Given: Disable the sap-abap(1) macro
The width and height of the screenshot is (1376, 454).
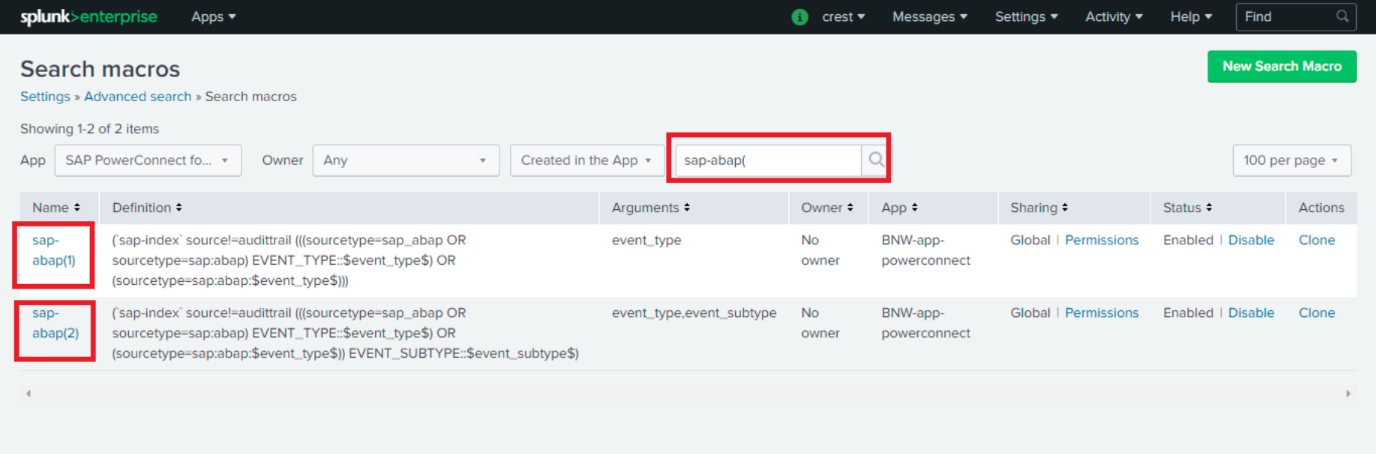Looking at the screenshot, I should pos(1251,240).
